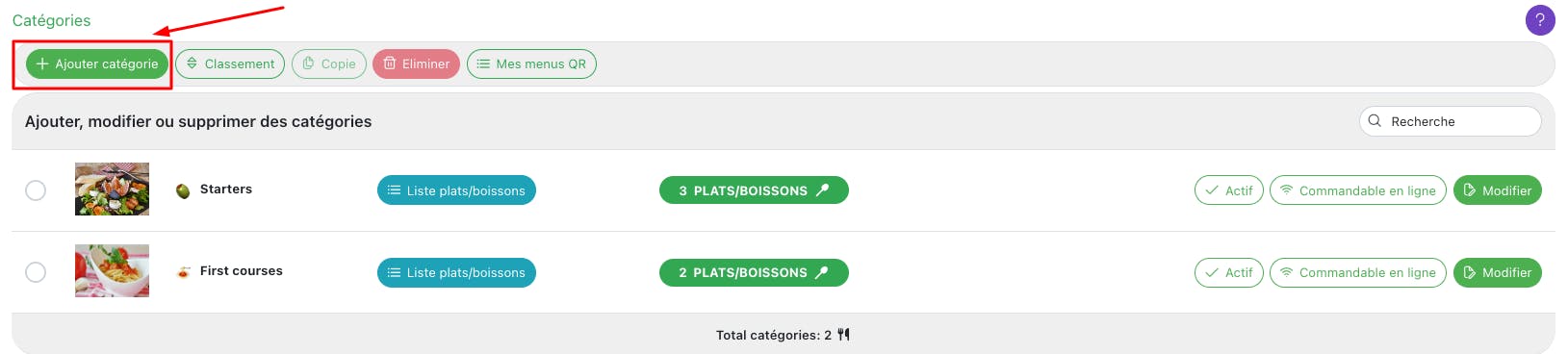1568x354 pixels.
Task: Select the Starters row radio button
Action: (x=36, y=190)
